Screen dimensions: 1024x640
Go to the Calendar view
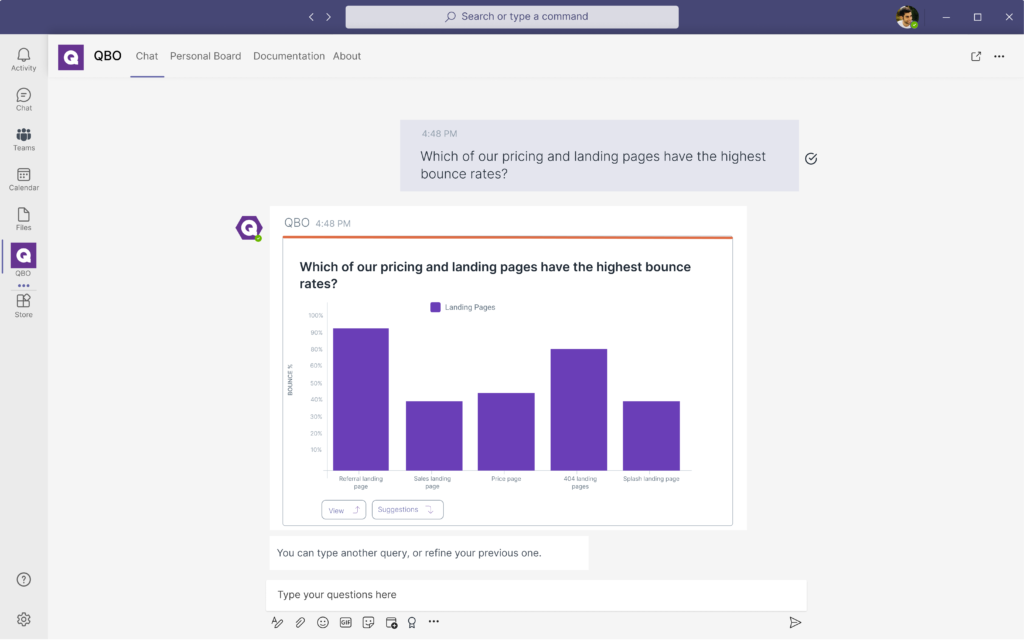pyautogui.click(x=23, y=178)
